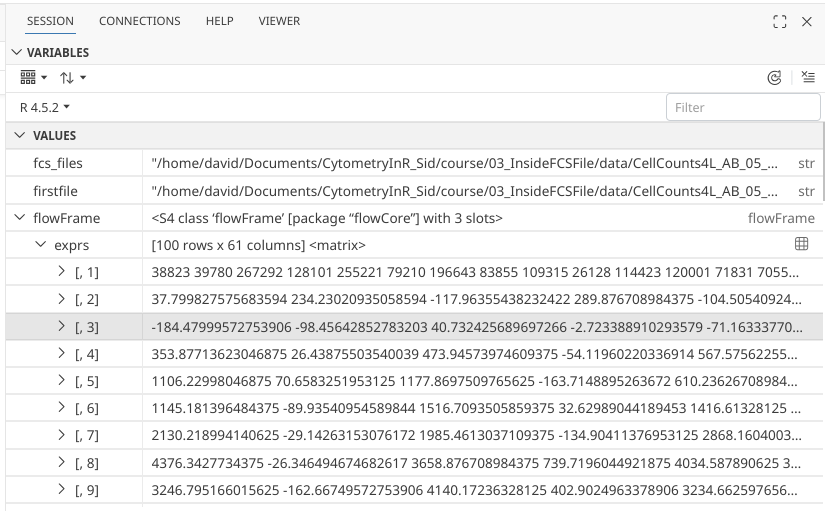The width and height of the screenshot is (825, 511).
Task: Open the HELP tab
Action: tap(219, 21)
